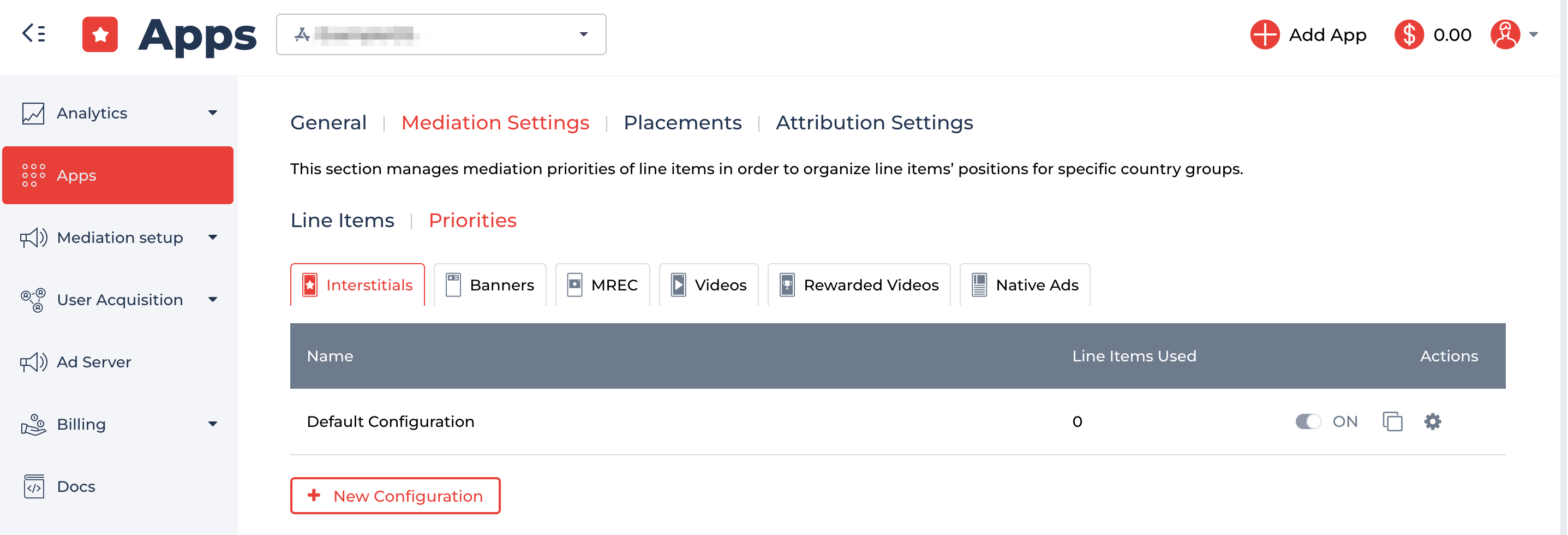Screen dimensions: 1568x535
Task: Open Docs in the sidebar
Action: click(75, 486)
